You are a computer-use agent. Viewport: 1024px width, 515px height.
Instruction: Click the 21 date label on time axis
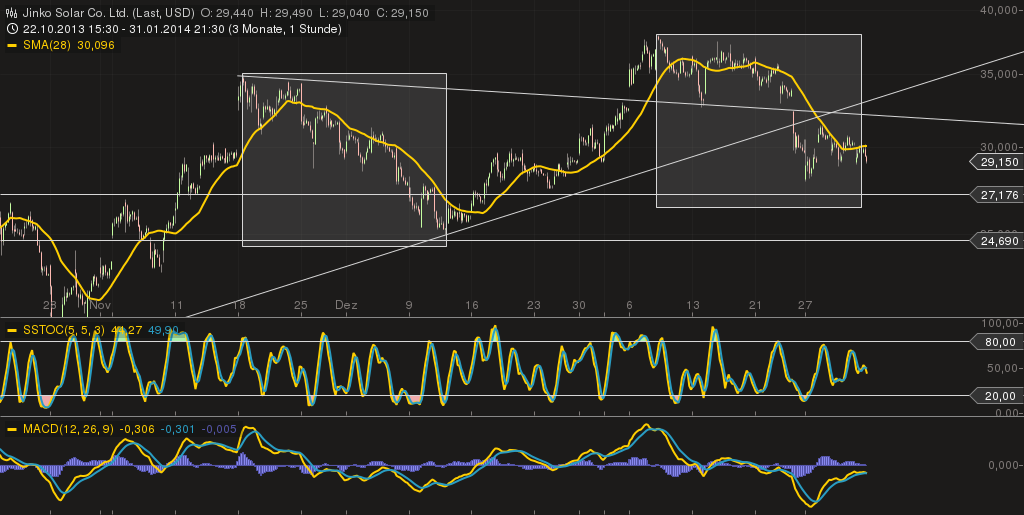pos(756,305)
